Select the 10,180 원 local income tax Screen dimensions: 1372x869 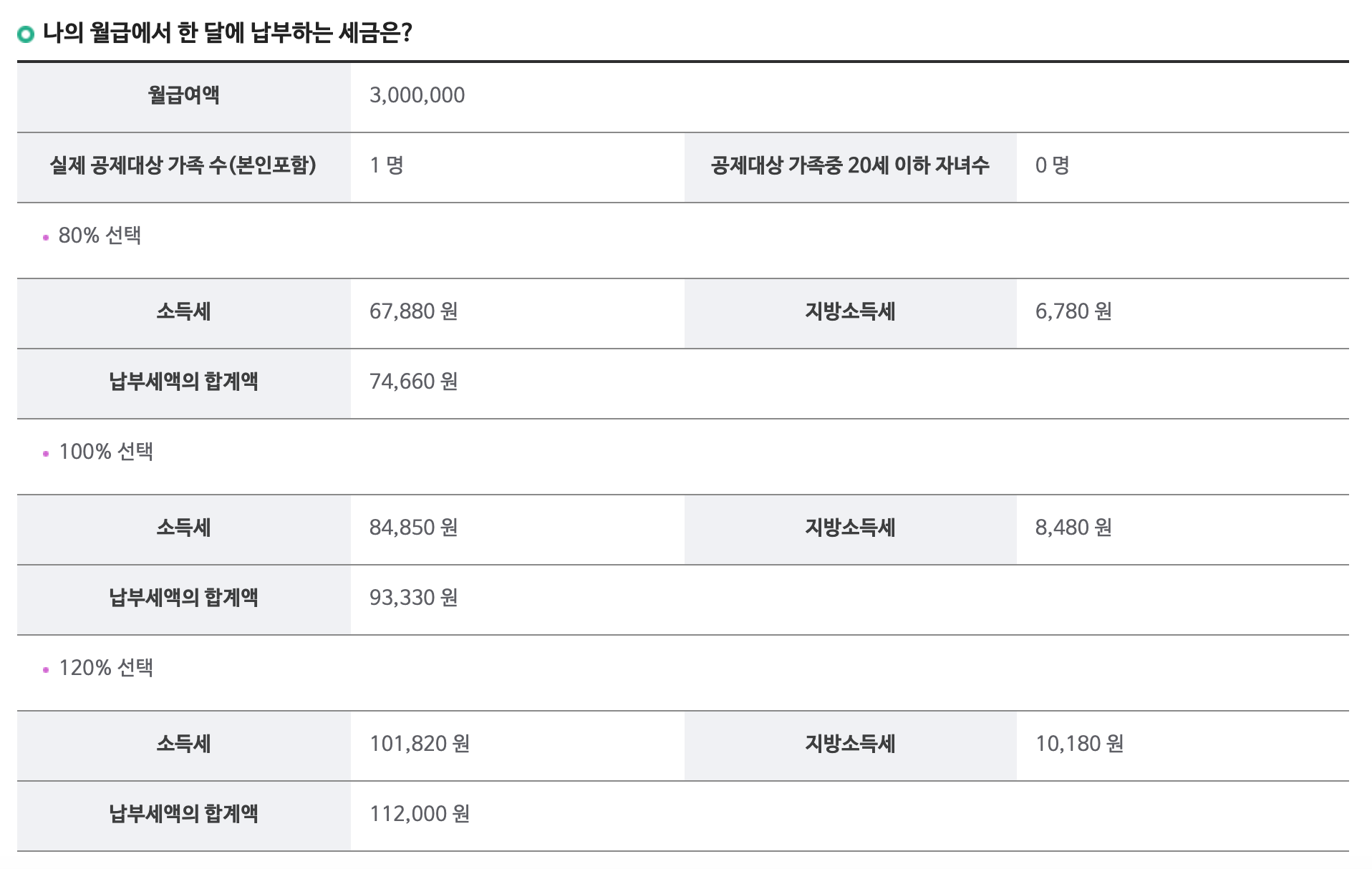[x=1079, y=744]
